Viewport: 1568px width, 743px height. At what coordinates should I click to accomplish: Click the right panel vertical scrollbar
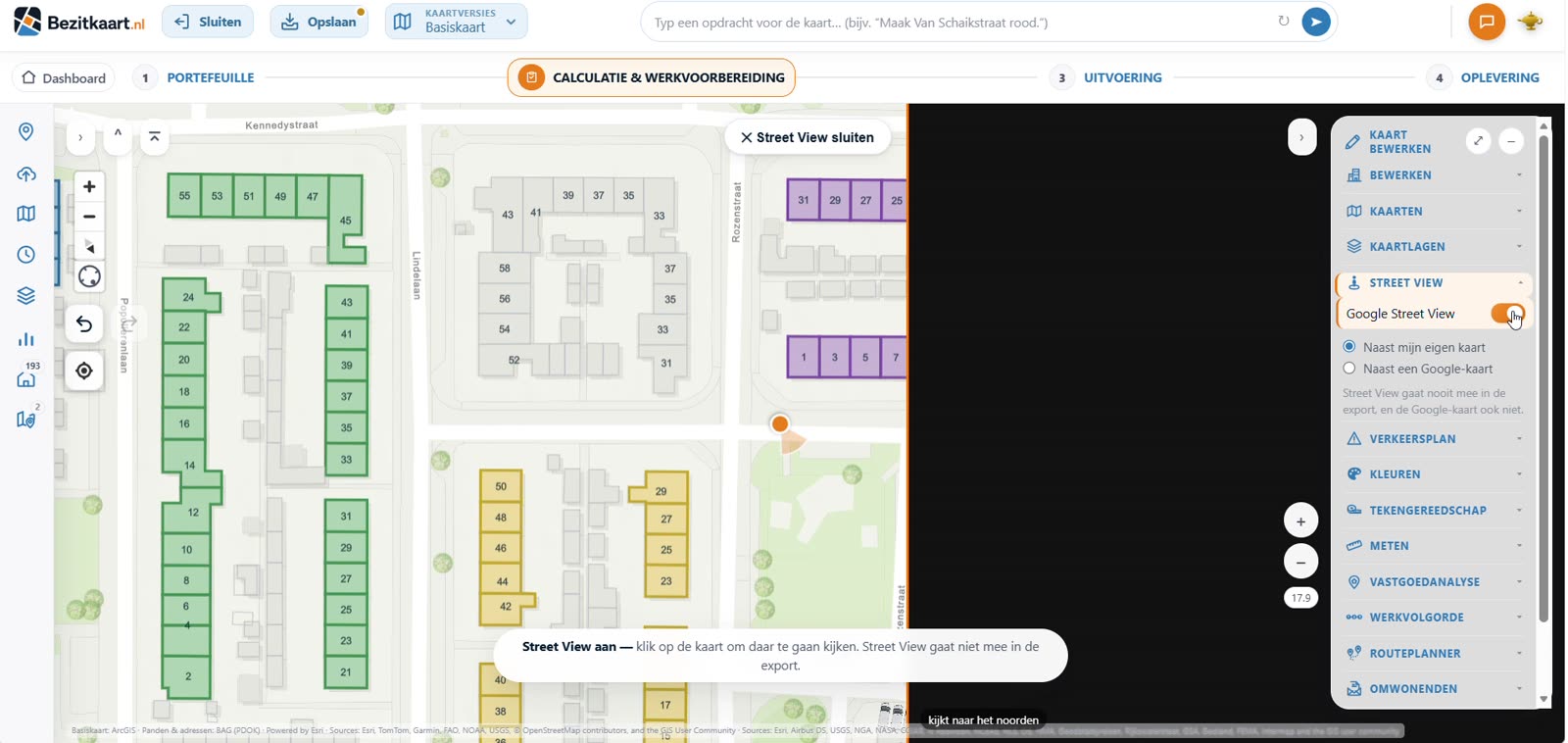1543,378
